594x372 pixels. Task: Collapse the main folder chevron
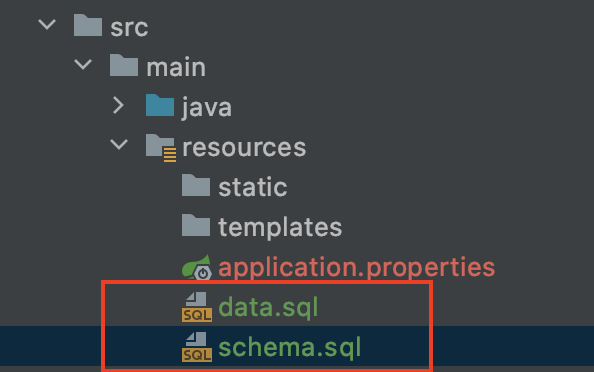(83, 64)
